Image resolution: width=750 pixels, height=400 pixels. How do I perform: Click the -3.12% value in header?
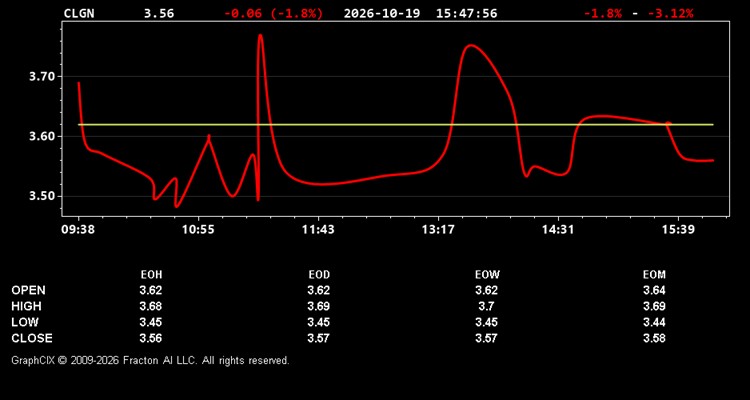point(670,13)
